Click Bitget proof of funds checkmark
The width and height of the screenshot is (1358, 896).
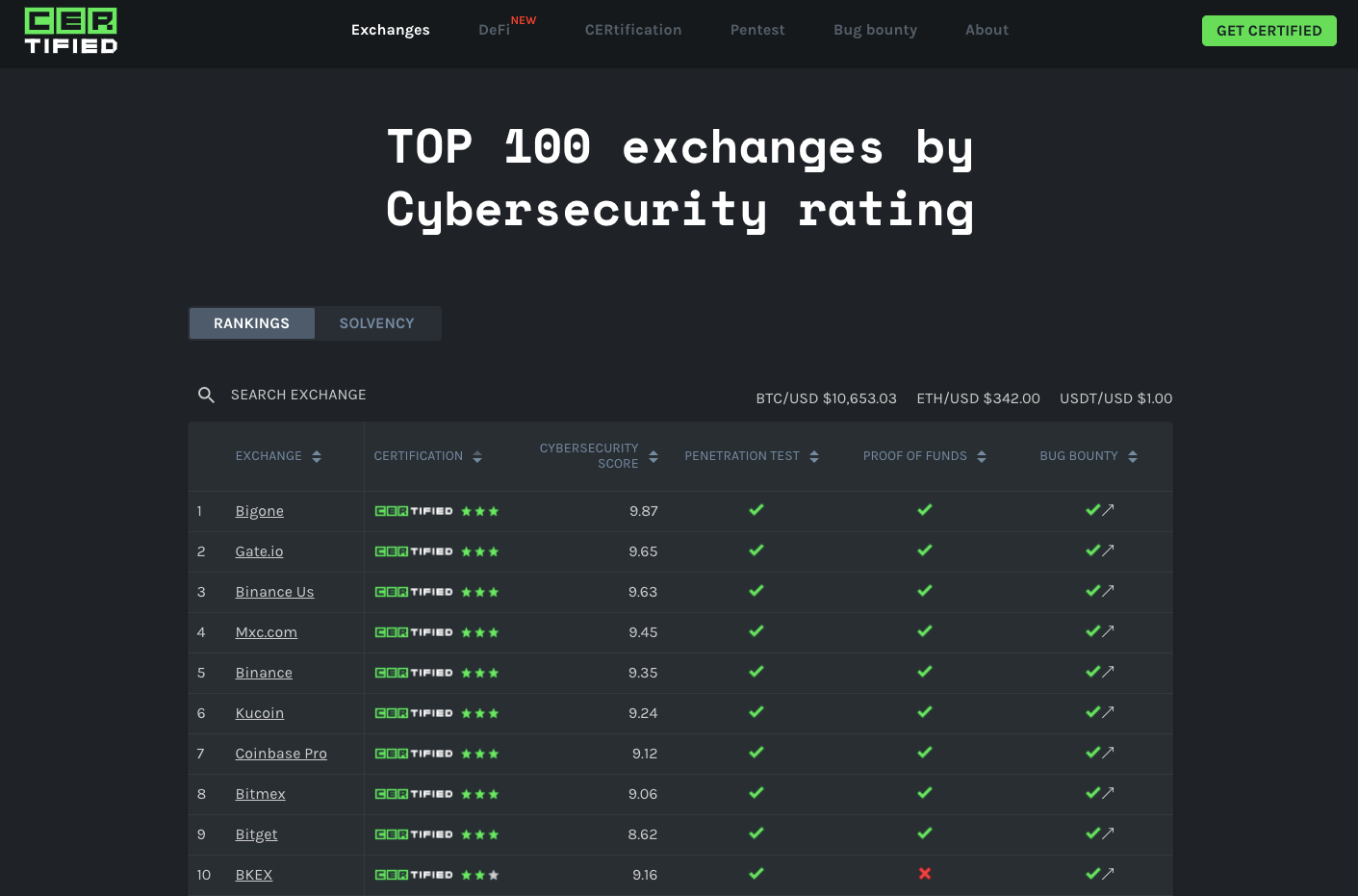pyautogui.click(x=925, y=833)
